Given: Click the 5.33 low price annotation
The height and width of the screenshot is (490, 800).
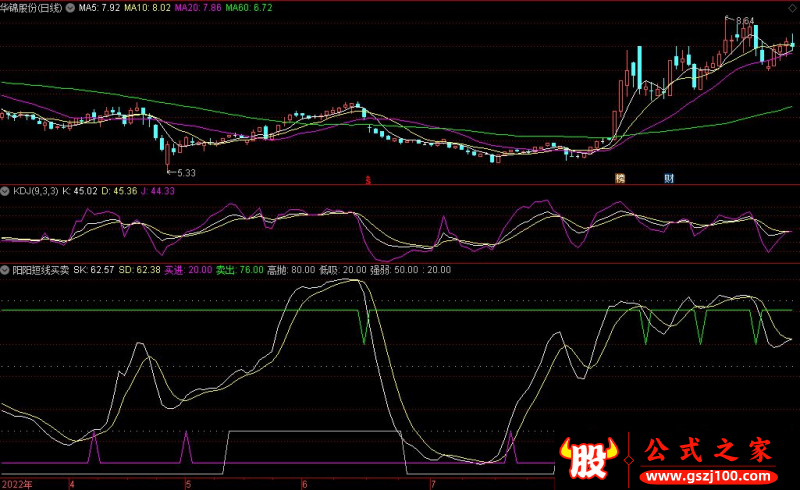Looking at the screenshot, I should pos(184,172).
